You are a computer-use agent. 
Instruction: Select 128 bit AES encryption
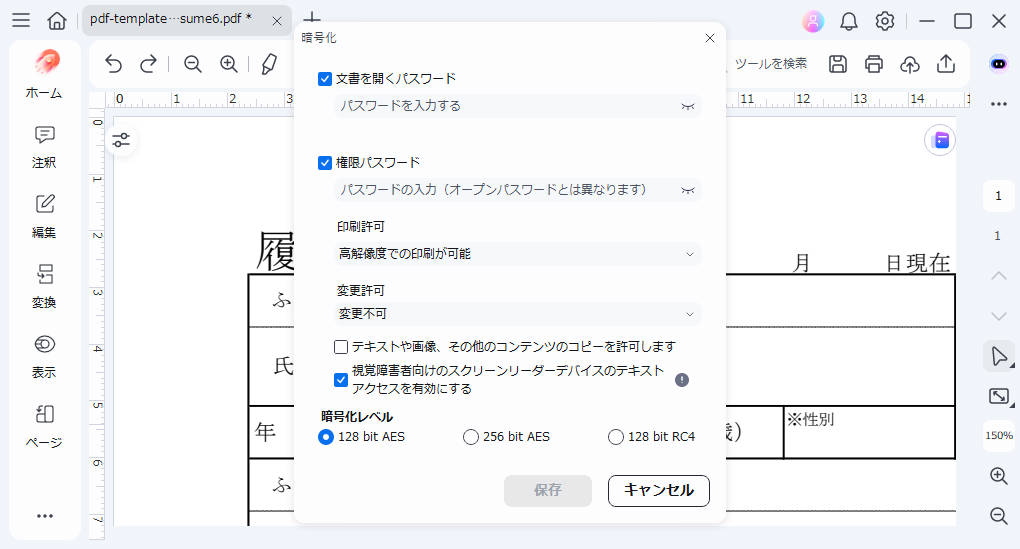(x=325, y=437)
